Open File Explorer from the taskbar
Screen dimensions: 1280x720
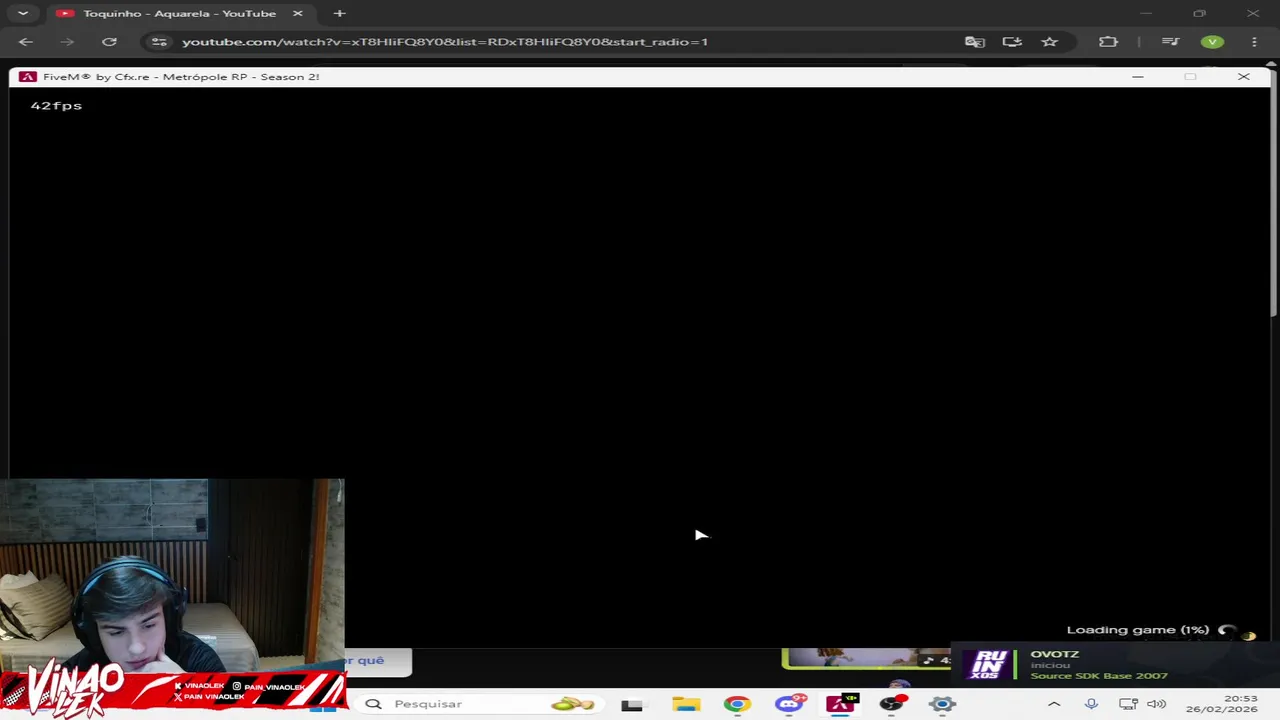point(686,704)
